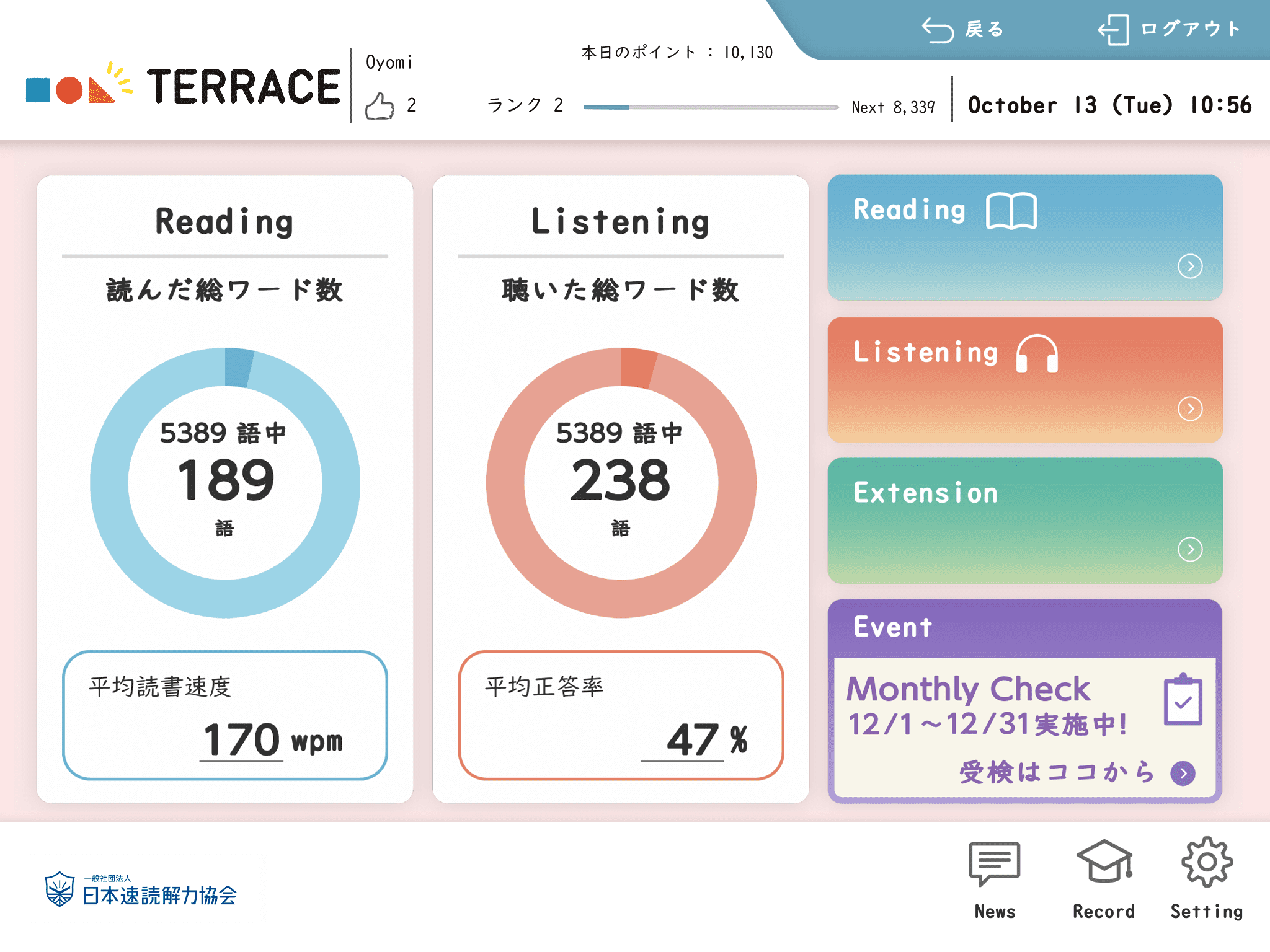Image resolution: width=1270 pixels, height=952 pixels.
Task: Click the 平均正答率 47% box
Action: (x=621, y=715)
